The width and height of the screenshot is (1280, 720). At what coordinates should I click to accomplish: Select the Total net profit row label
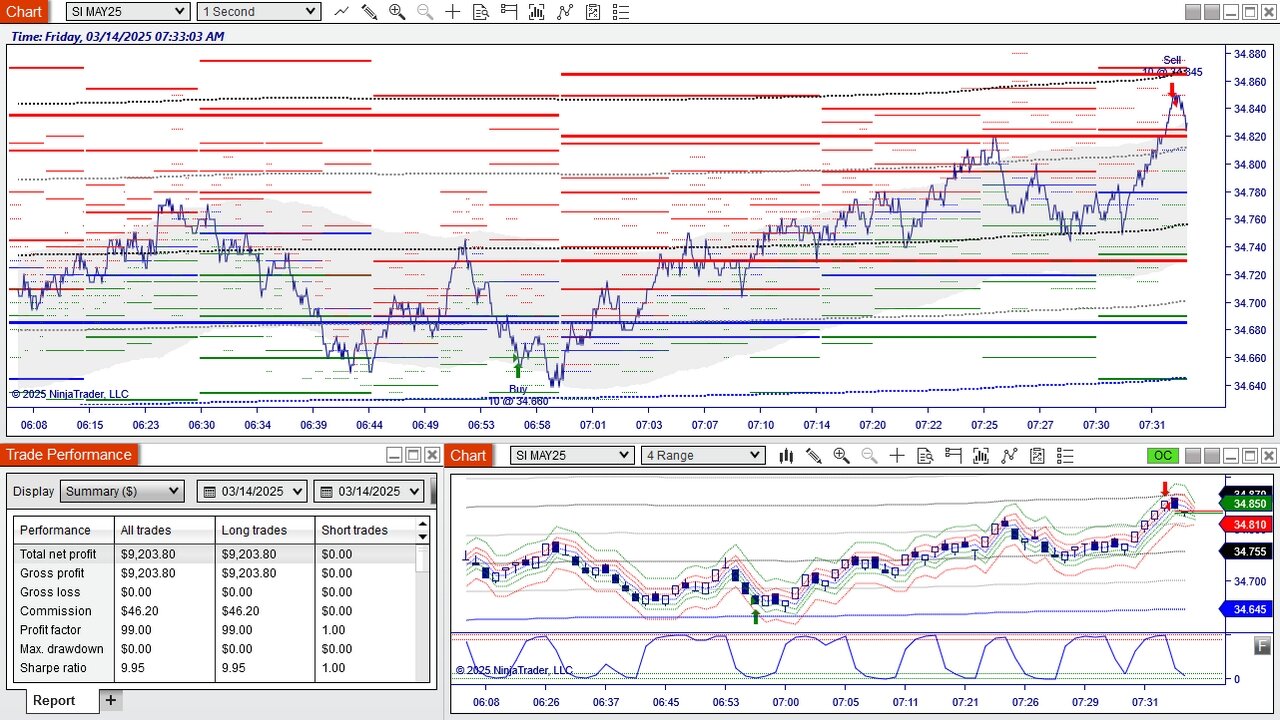[58, 554]
